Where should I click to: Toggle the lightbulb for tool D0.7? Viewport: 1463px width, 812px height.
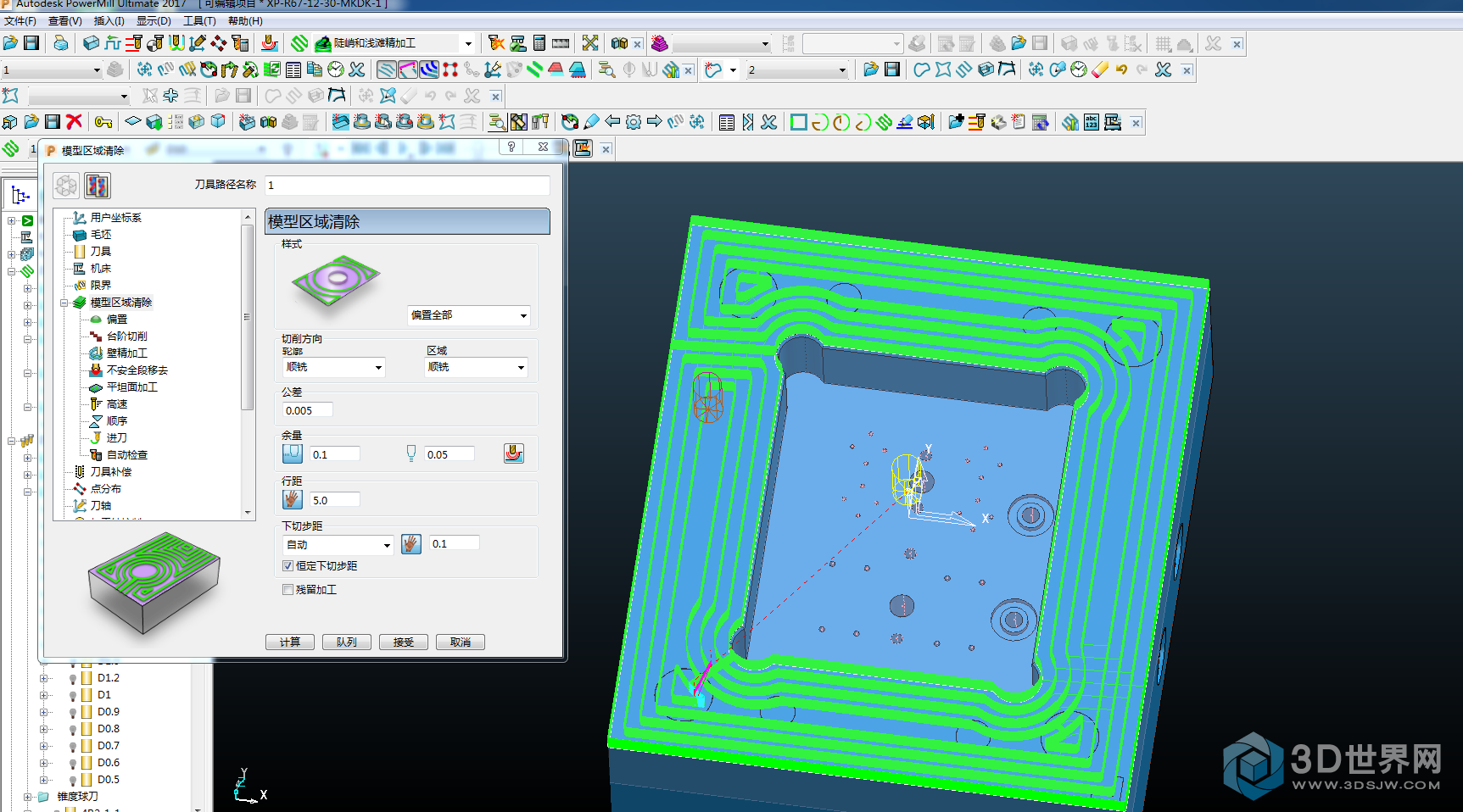click(x=73, y=746)
